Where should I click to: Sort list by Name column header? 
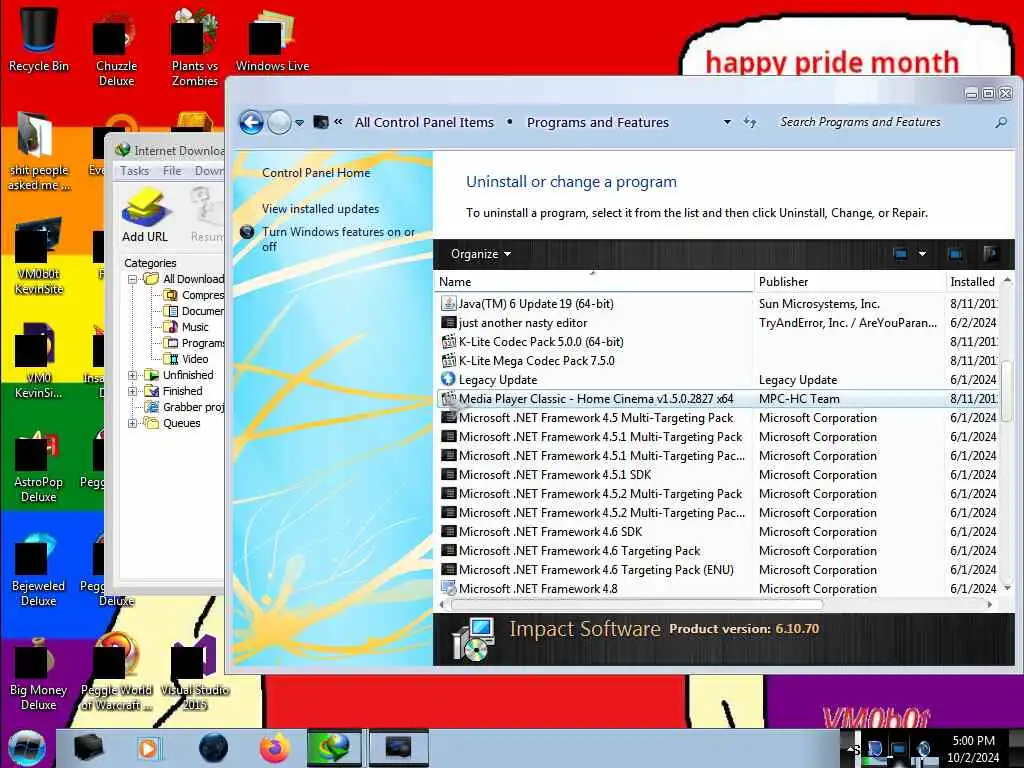click(x=594, y=281)
